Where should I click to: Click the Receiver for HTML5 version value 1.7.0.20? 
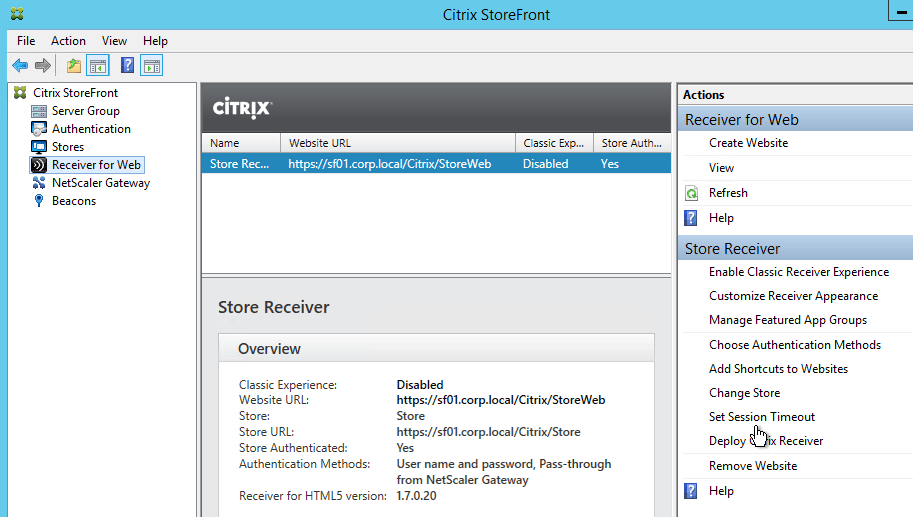pos(416,496)
